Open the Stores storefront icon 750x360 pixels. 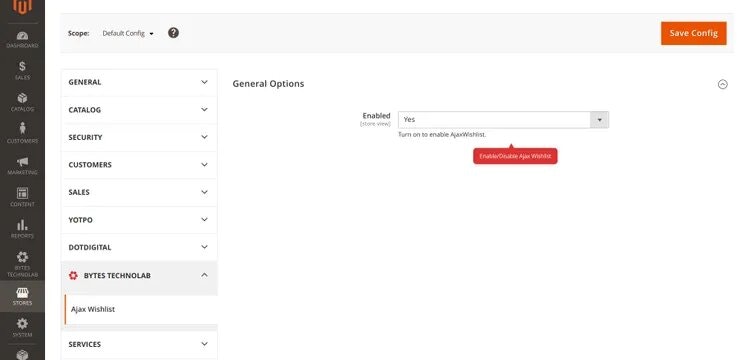22,293
